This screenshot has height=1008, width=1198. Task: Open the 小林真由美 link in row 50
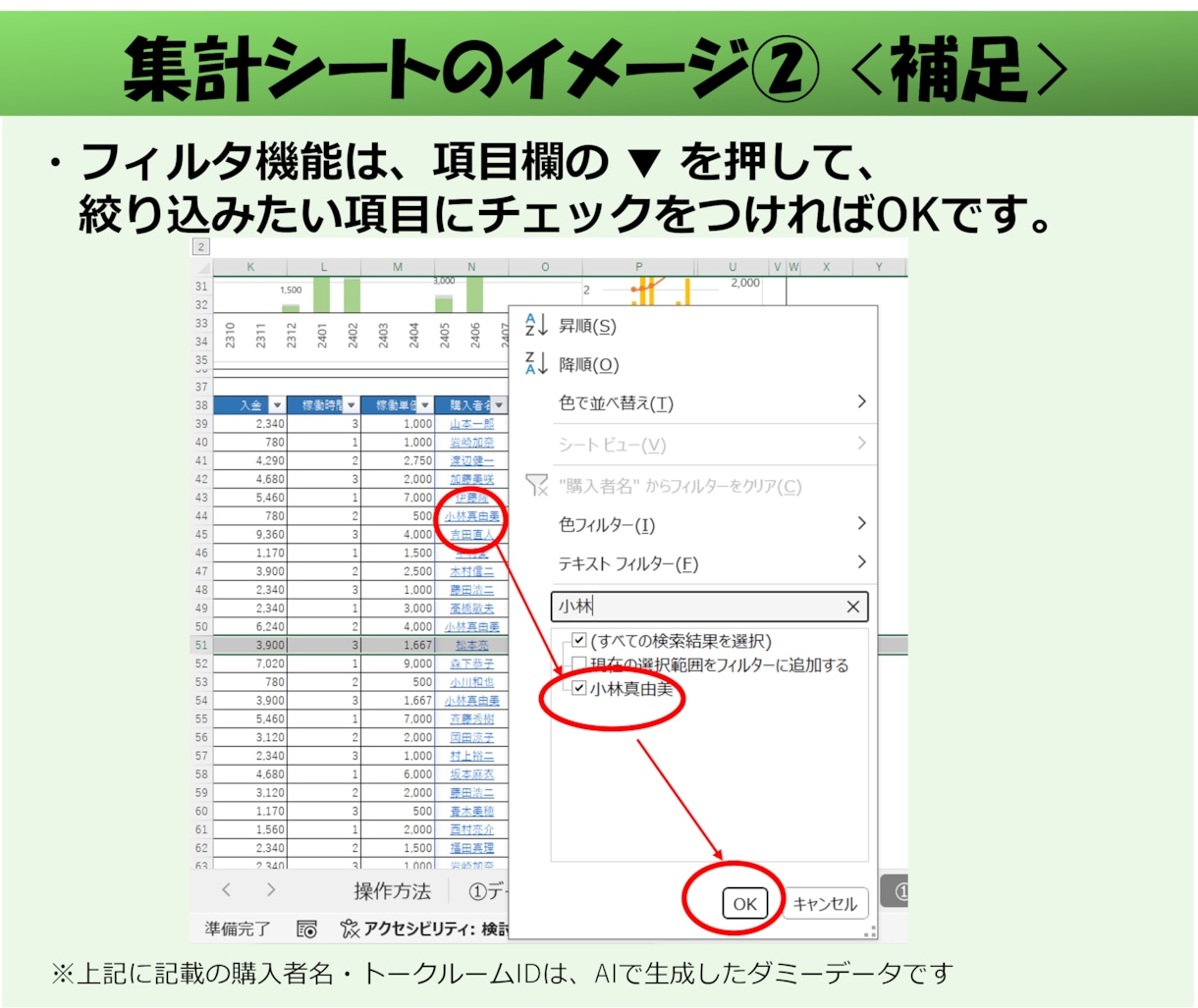pos(471,626)
